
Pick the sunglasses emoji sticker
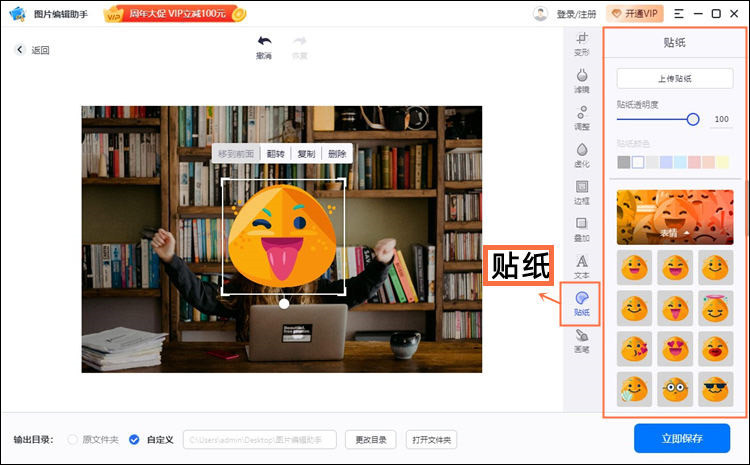(713, 388)
